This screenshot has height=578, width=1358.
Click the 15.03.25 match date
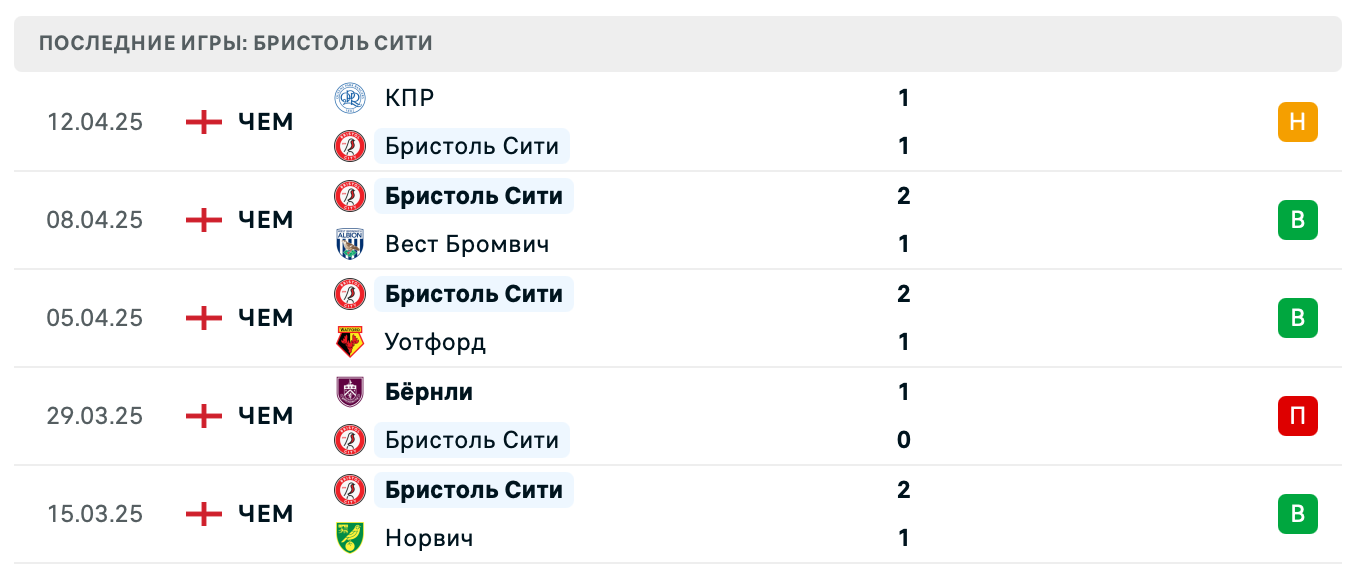pyautogui.click(x=96, y=514)
